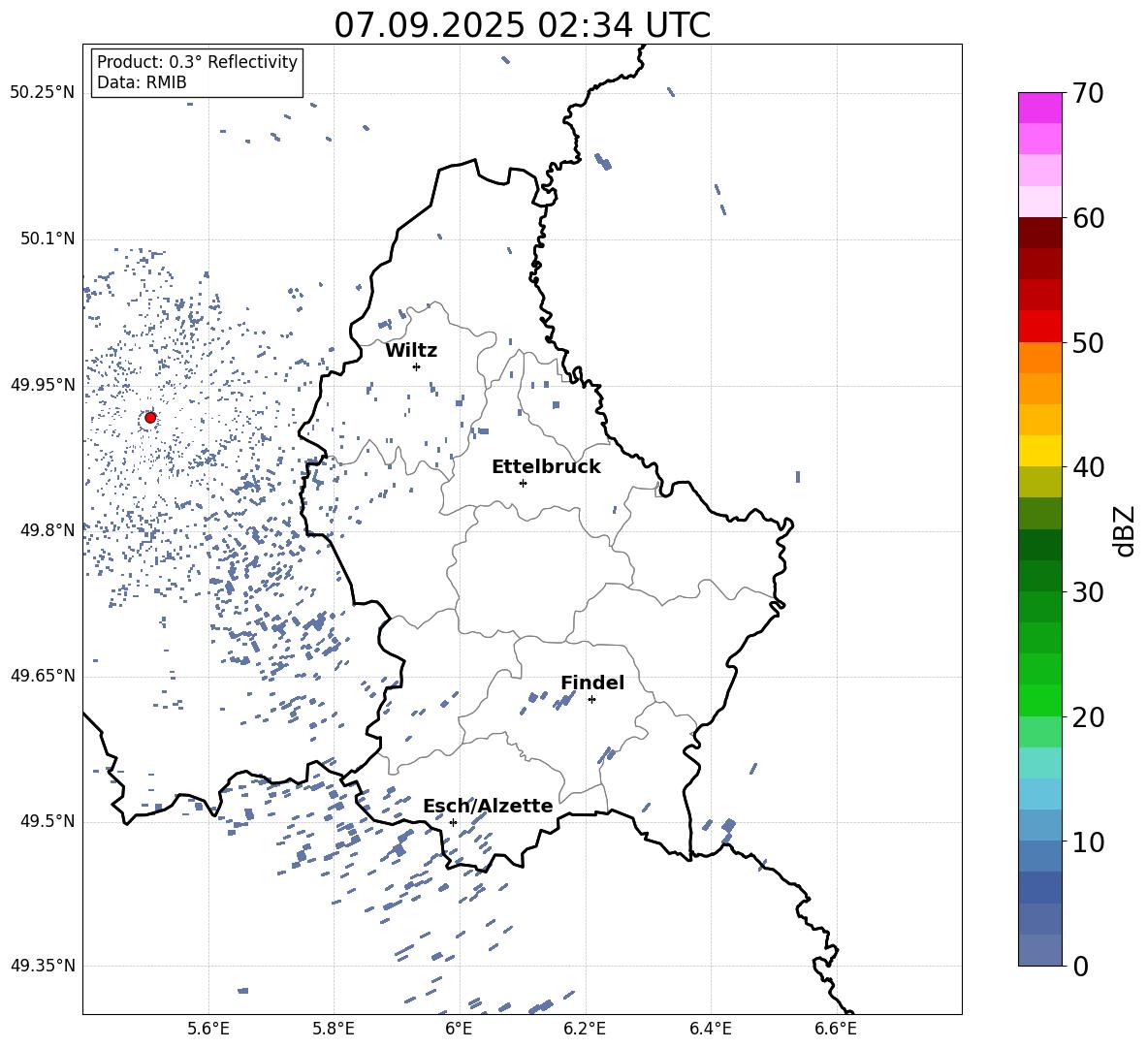This screenshot has height=1048, width=1148.
Task: Click the 10 tick on the colorbar
Action: pyautogui.click(x=1088, y=842)
